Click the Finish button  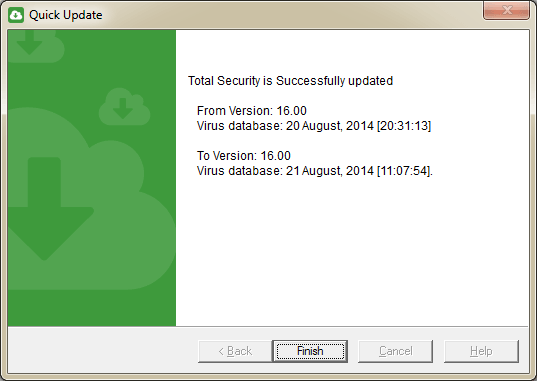[x=310, y=351]
